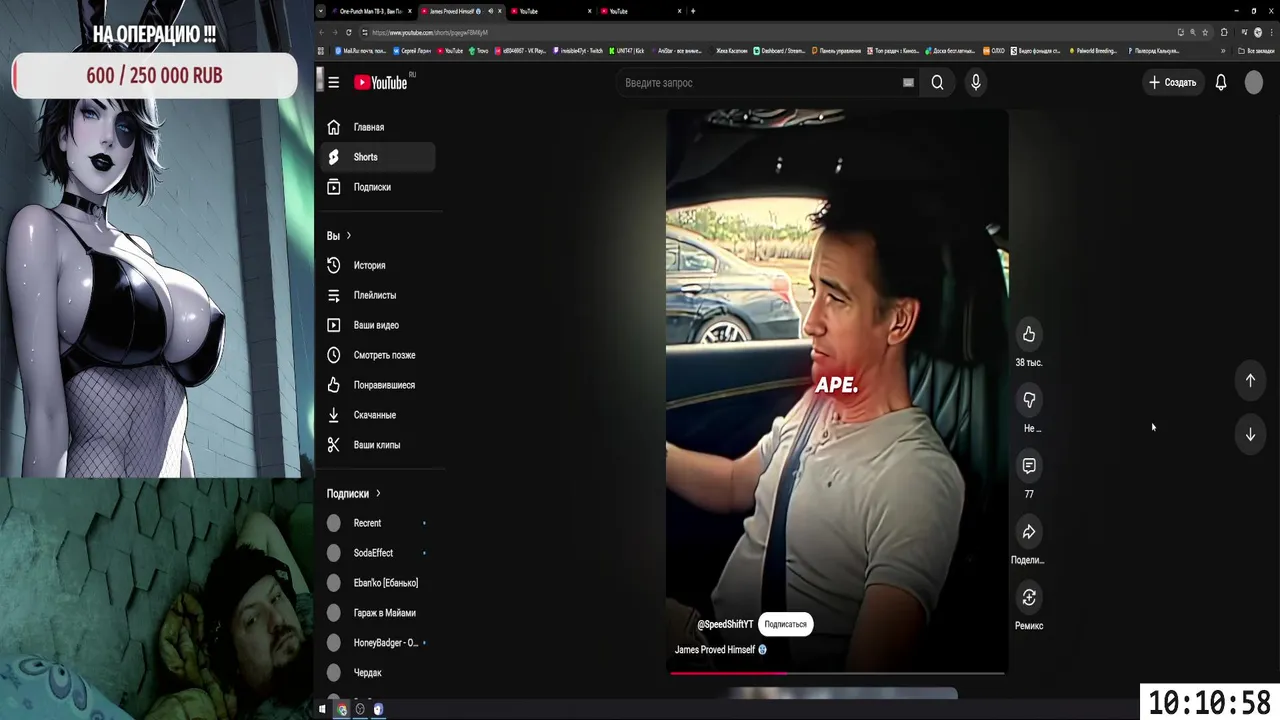1280x720 pixels.
Task: Open the Recrent subscription channel
Action: [378, 523]
